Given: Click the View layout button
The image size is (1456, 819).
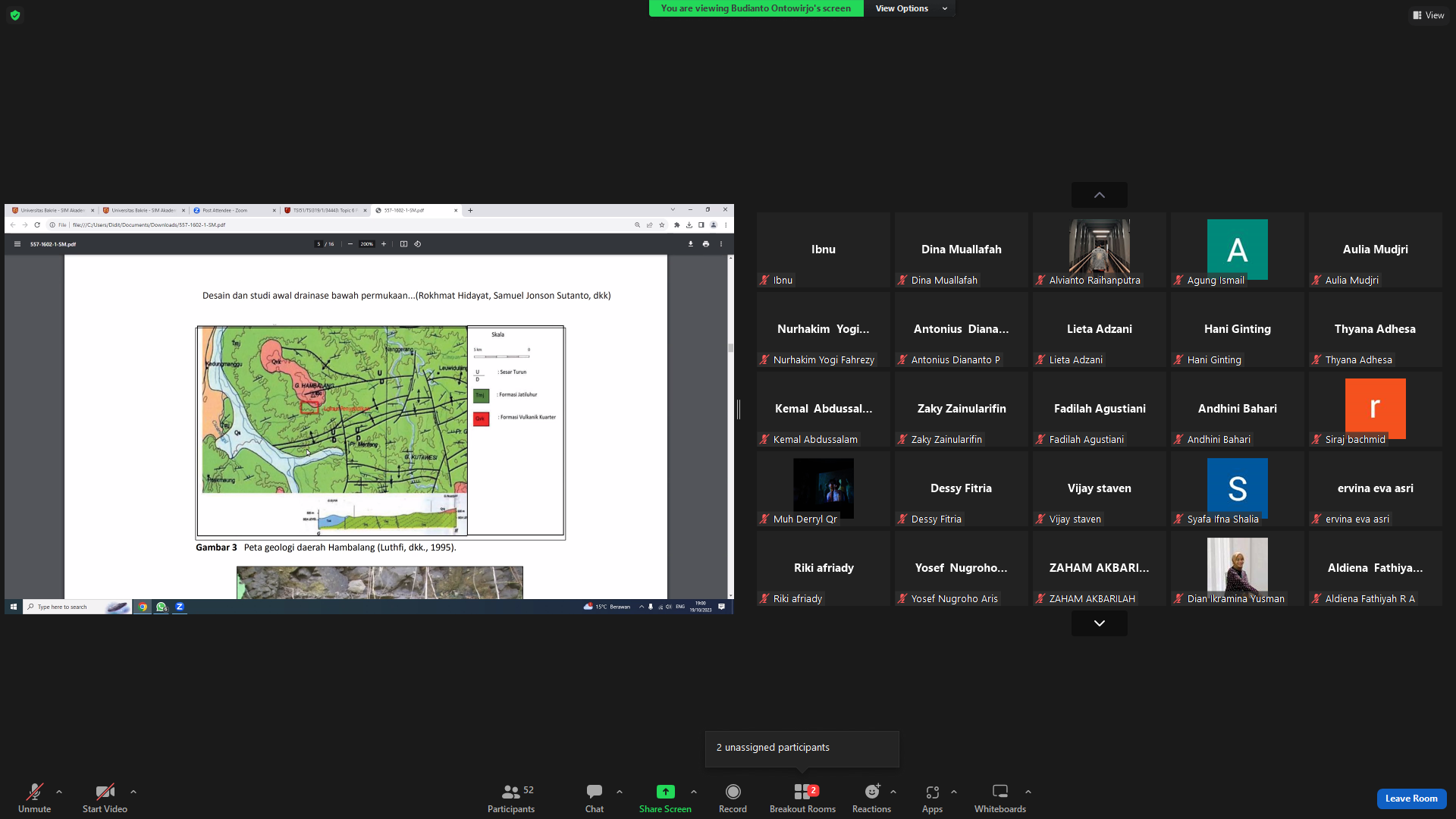Looking at the screenshot, I should pos(1428,15).
